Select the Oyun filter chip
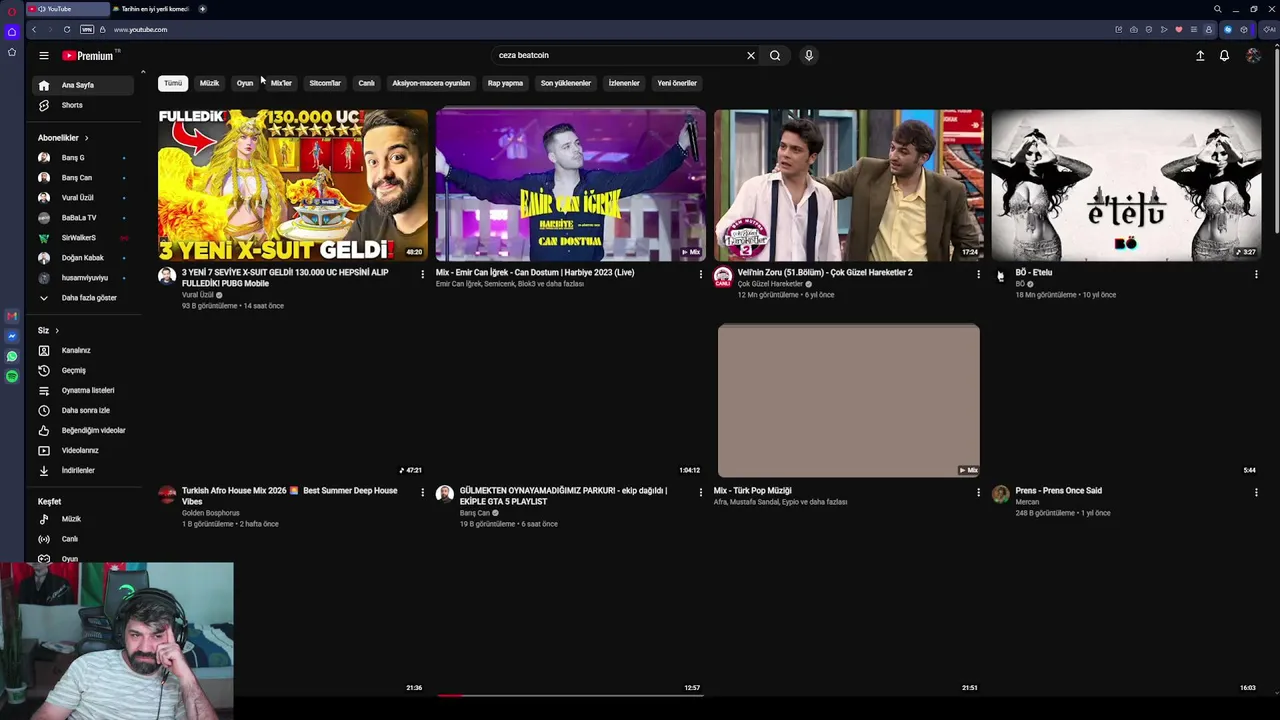1280x720 pixels. [245, 83]
